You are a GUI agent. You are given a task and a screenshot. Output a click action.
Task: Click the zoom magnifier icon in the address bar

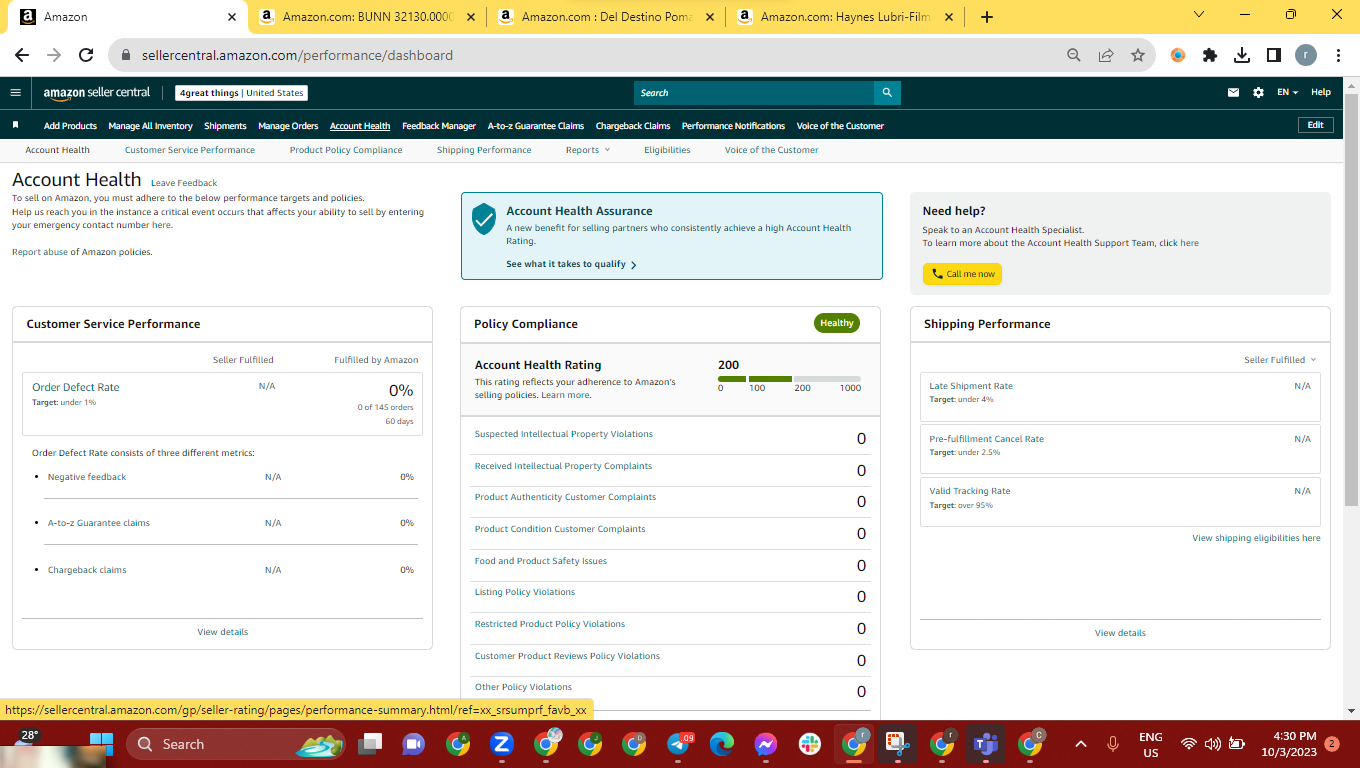(x=1074, y=55)
